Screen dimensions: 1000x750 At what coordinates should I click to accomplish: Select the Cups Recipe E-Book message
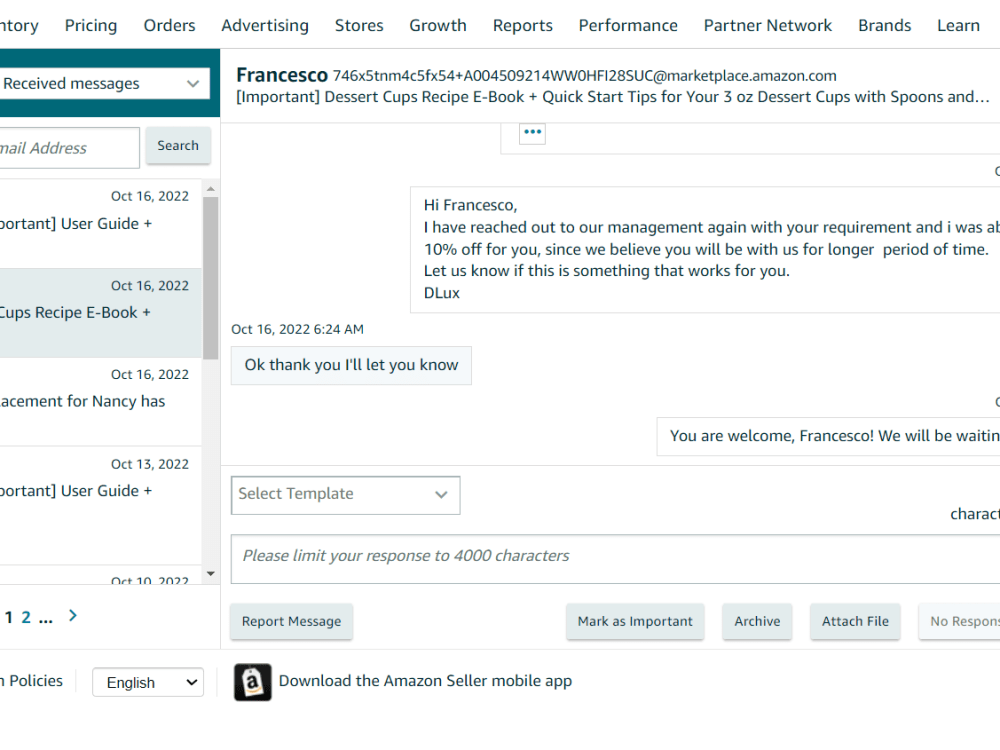coord(101,312)
